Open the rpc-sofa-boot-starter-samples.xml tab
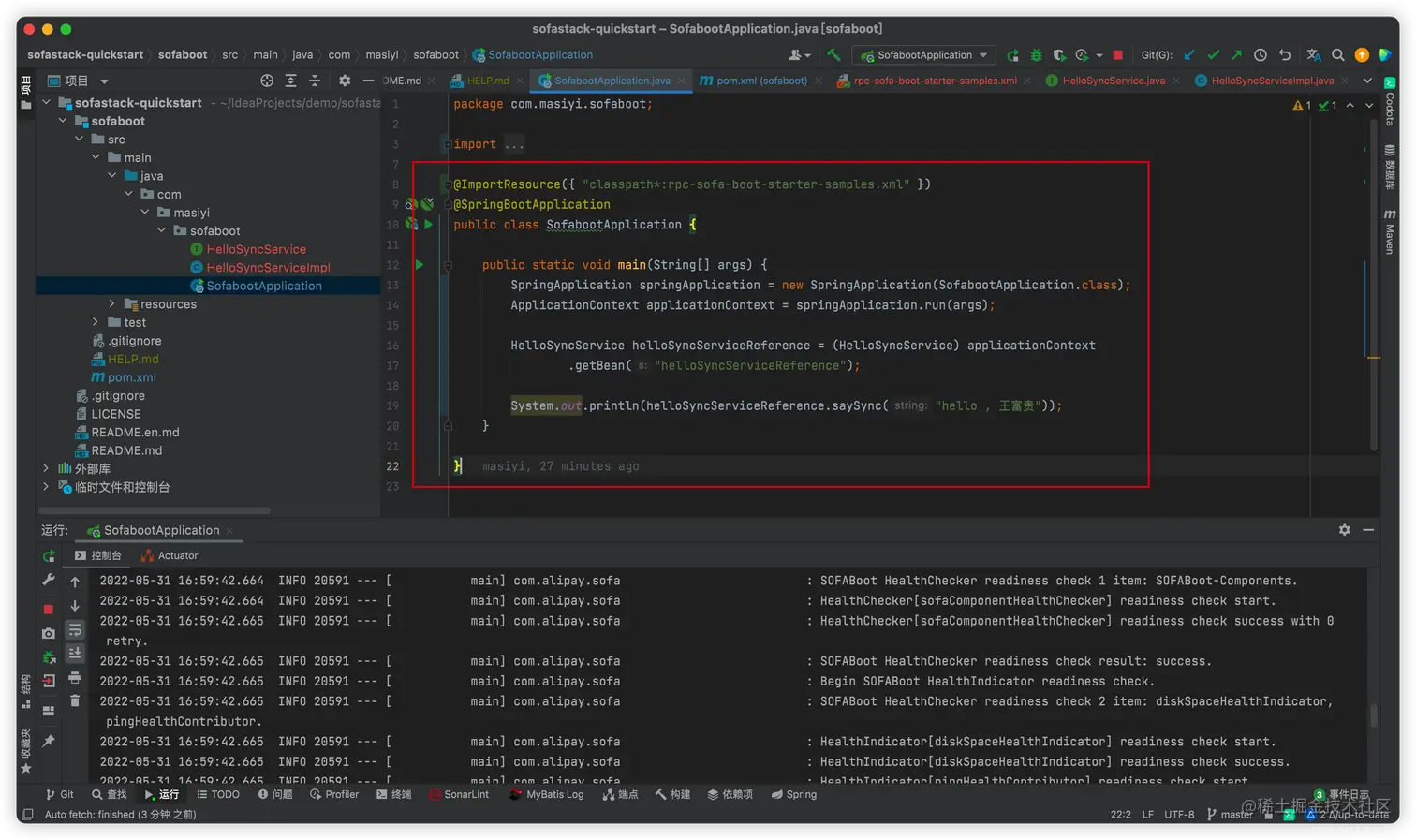 coord(934,81)
